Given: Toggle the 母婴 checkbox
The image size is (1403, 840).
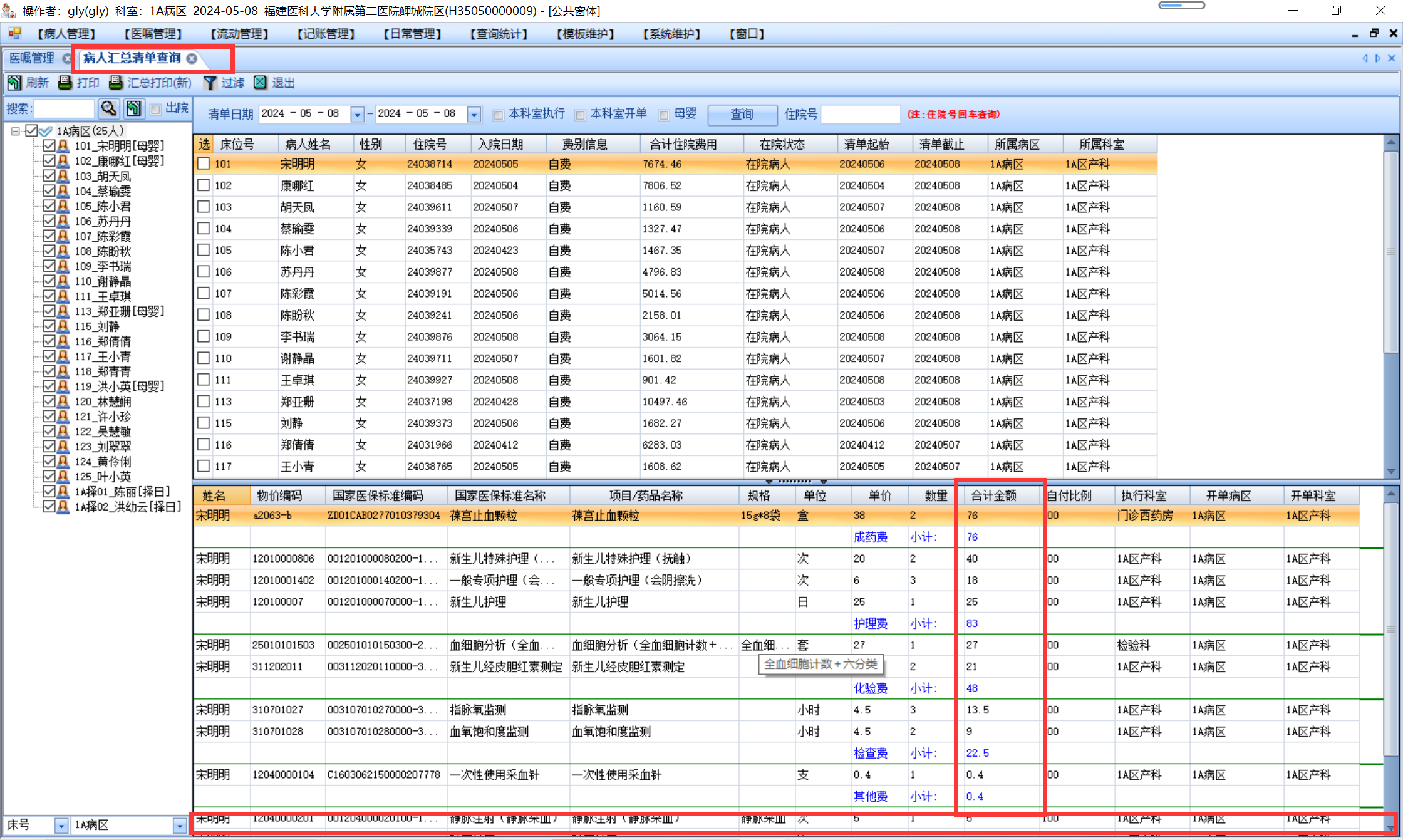Looking at the screenshot, I should pos(664,115).
